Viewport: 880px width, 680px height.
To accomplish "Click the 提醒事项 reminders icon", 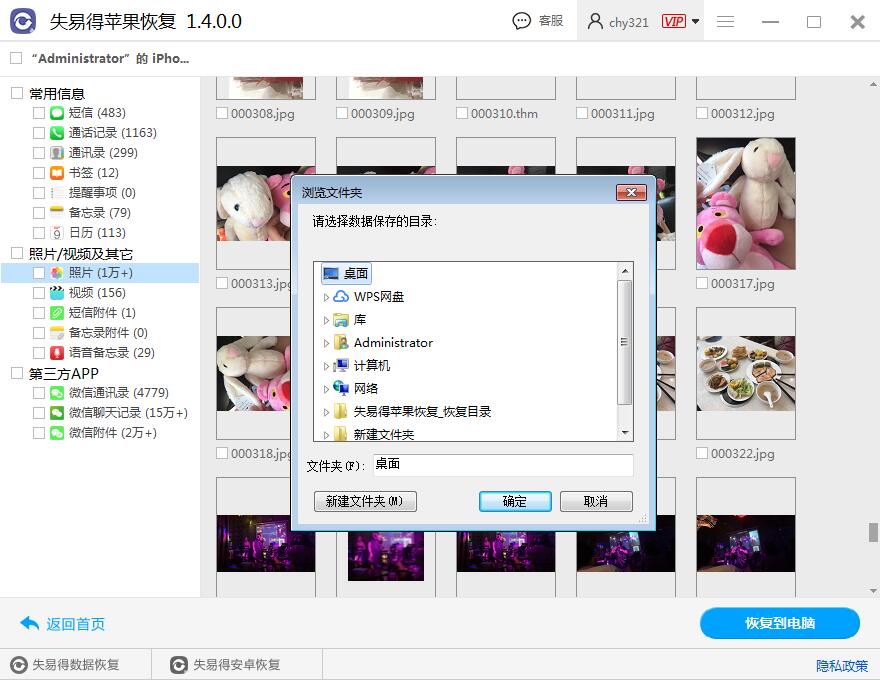I will click(x=57, y=193).
